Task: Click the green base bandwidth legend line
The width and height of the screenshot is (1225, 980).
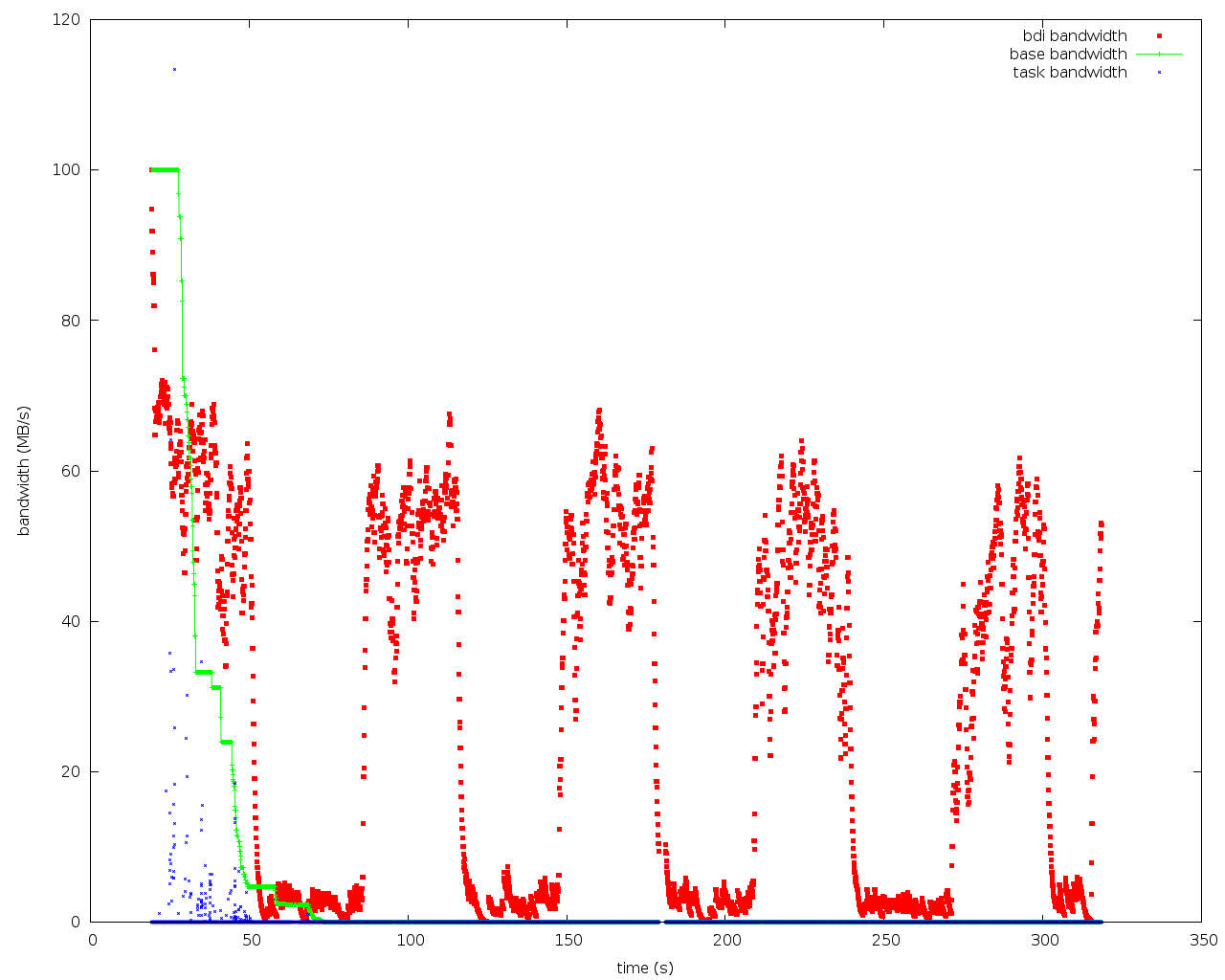Action: [1159, 55]
